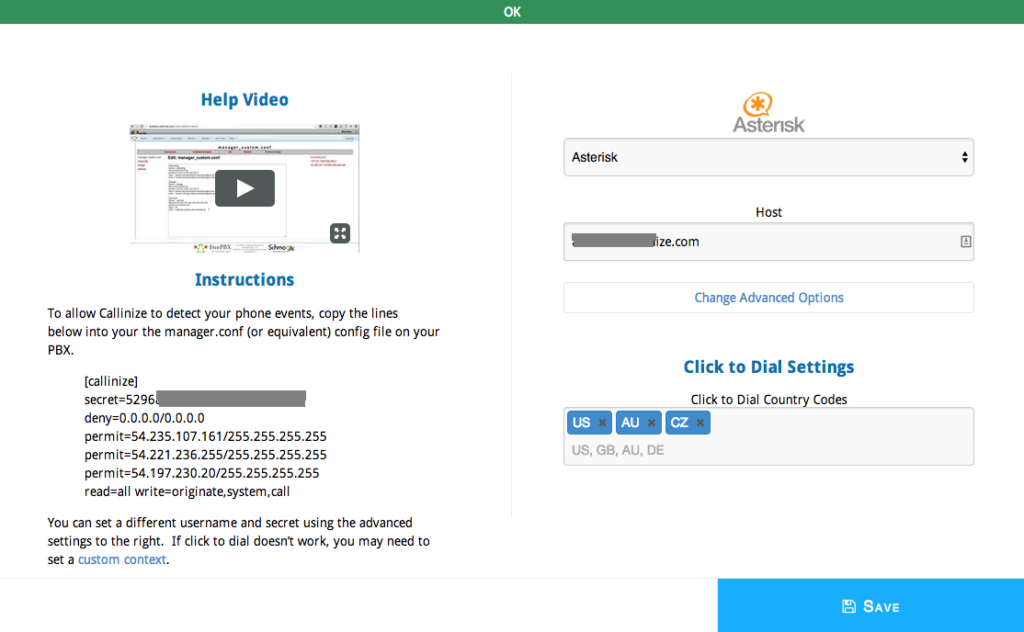Screen dimensions: 1024x632
Task: Click the fullscreen expand icon on the video
Action: click(x=340, y=233)
